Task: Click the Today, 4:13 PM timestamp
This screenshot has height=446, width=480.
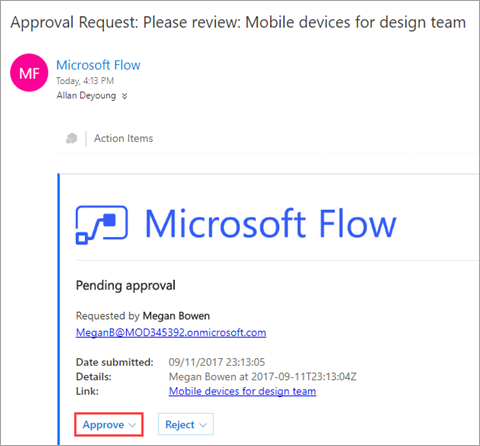Action: click(x=85, y=81)
